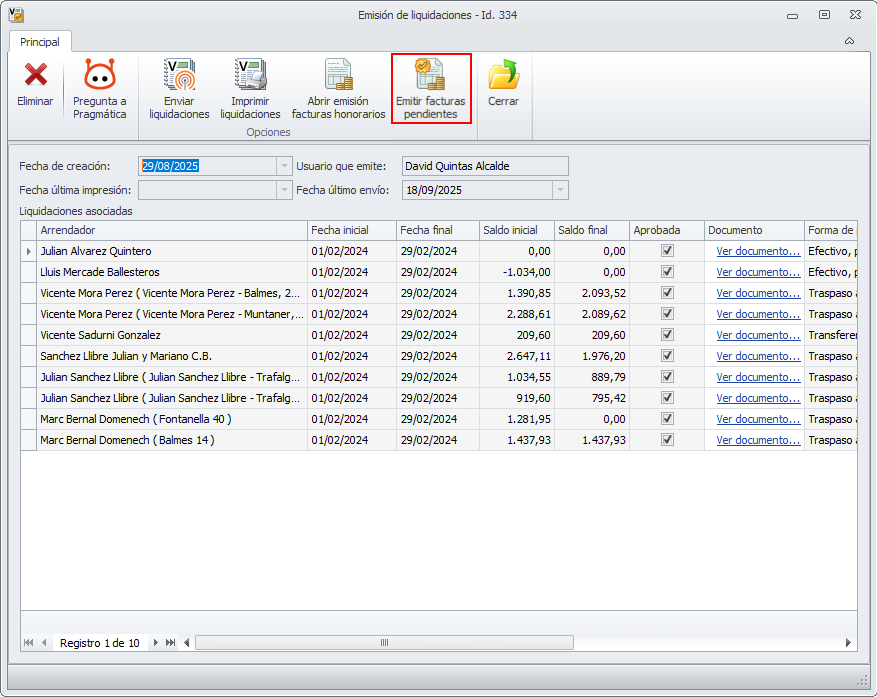Expand Fecha último envío date dropdown

click(560, 190)
